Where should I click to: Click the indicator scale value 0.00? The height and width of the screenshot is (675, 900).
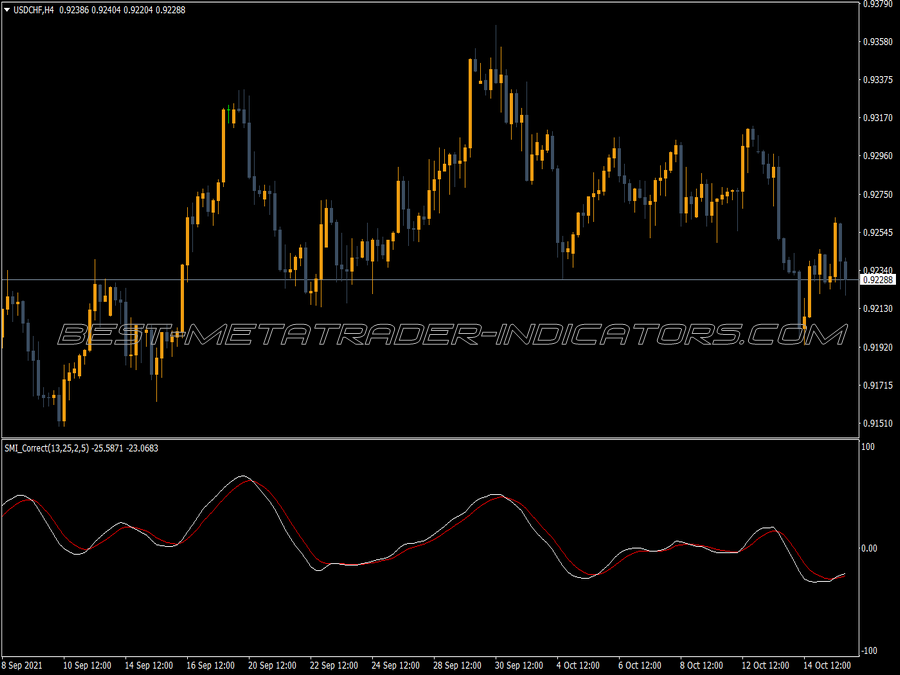coord(870,549)
